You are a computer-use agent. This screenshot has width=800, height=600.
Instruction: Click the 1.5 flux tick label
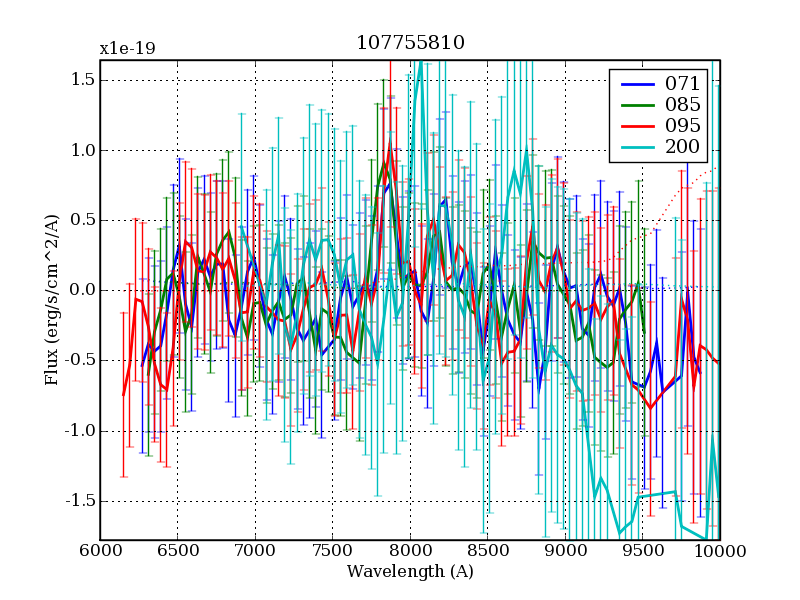80,80
